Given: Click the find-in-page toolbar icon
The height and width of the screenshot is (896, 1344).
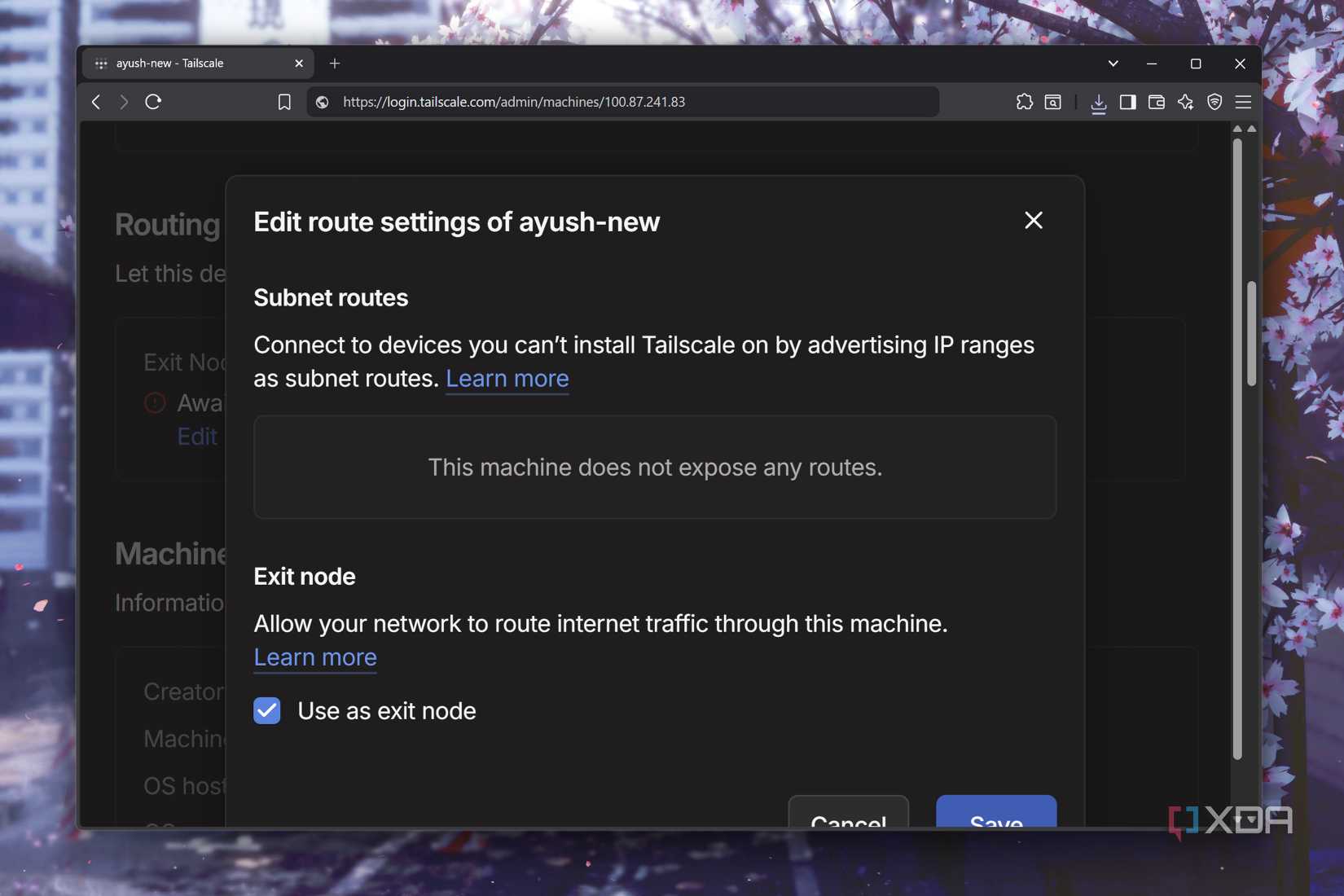Looking at the screenshot, I should [x=1053, y=102].
